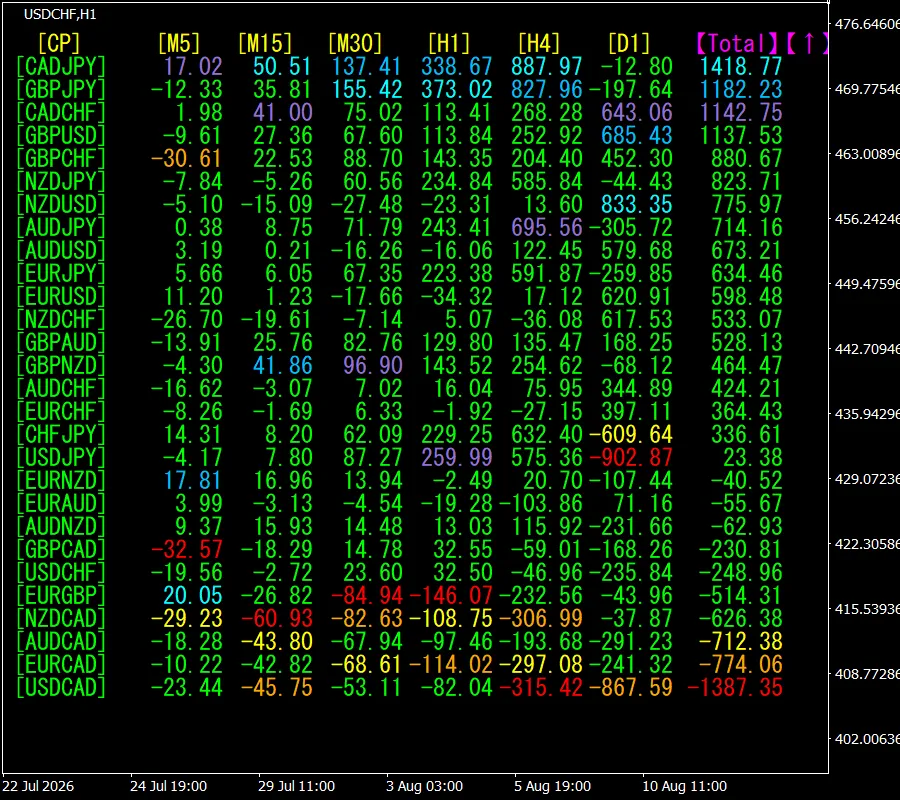
Task: Click the [EURGBP] pair label
Action: pos(61,595)
